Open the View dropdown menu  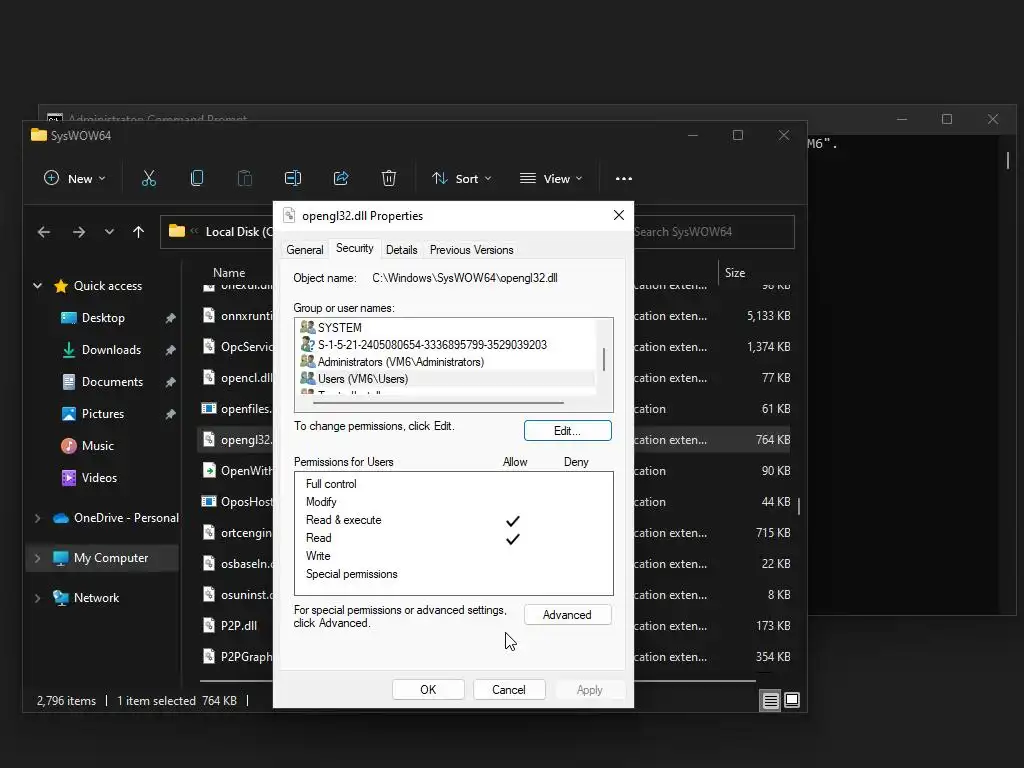pyautogui.click(x=551, y=178)
